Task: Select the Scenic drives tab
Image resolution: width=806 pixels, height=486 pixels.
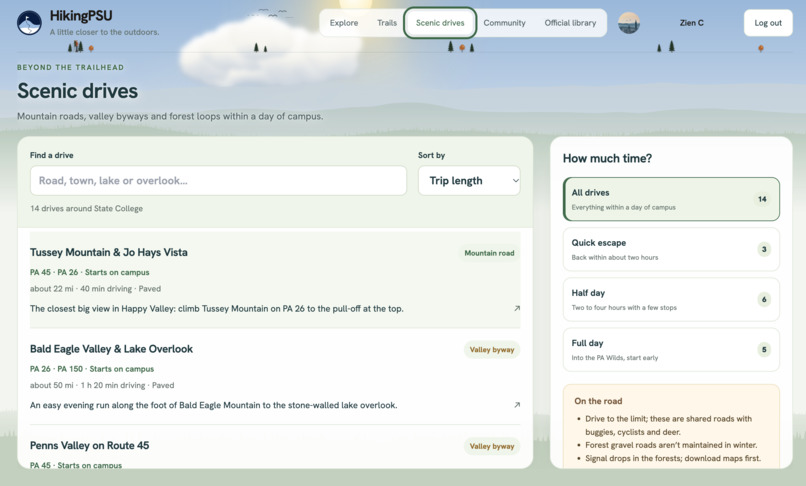Action: pos(440,23)
